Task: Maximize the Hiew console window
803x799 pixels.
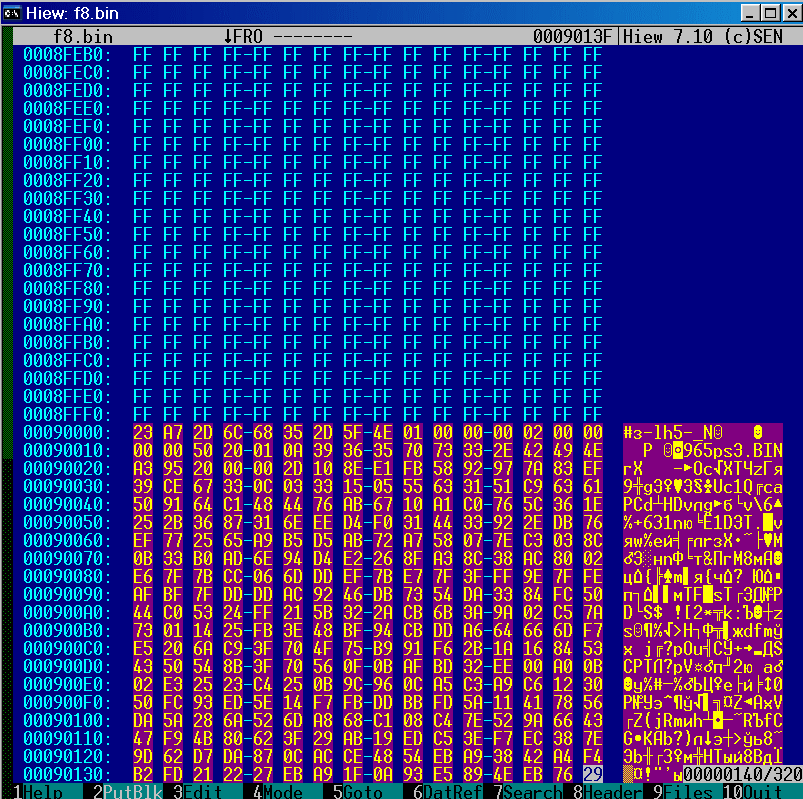Action: coord(768,13)
